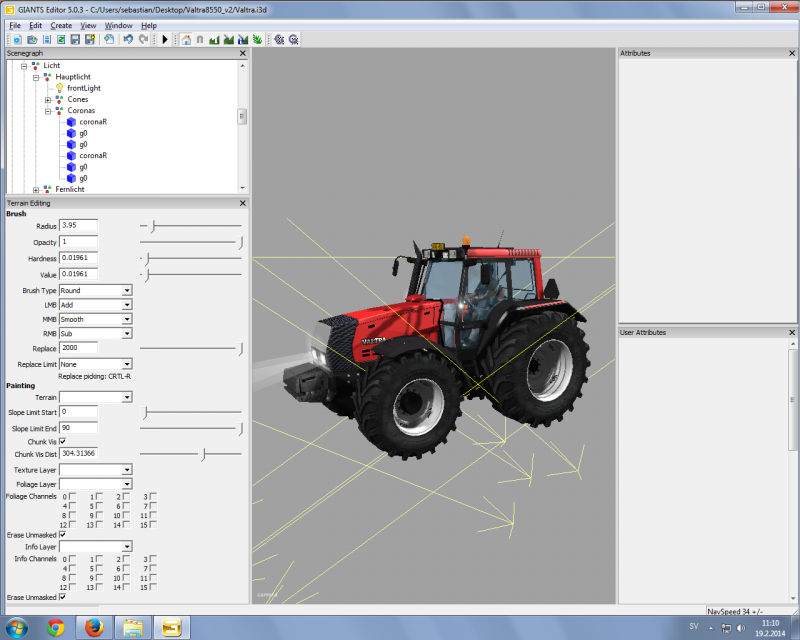The image size is (800, 640).
Task: Open Google Chrome from the taskbar
Action: point(56,627)
